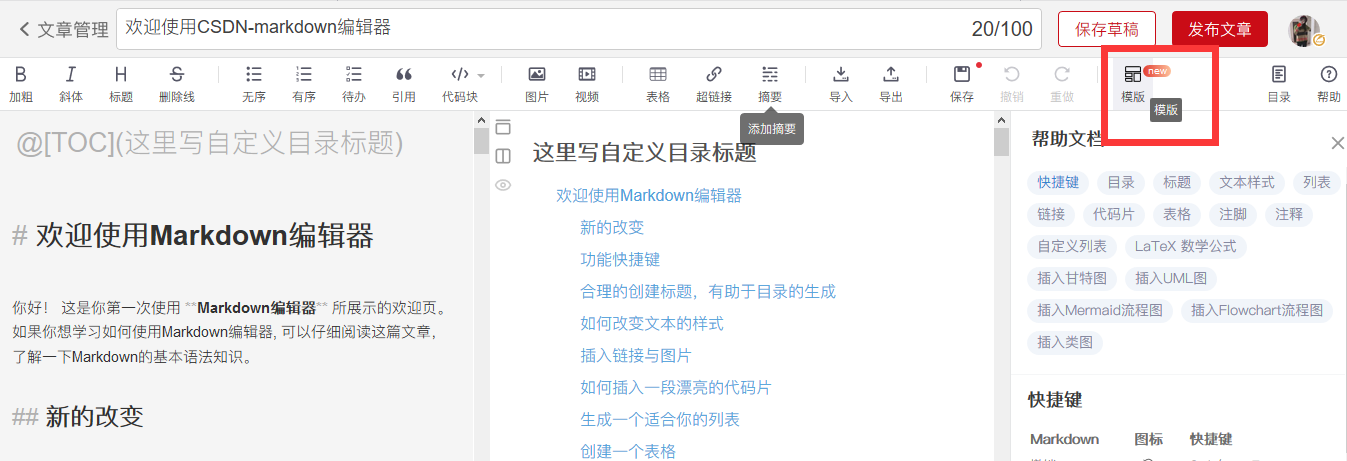
Task: Click 保存草稿 button
Action: tap(1107, 29)
